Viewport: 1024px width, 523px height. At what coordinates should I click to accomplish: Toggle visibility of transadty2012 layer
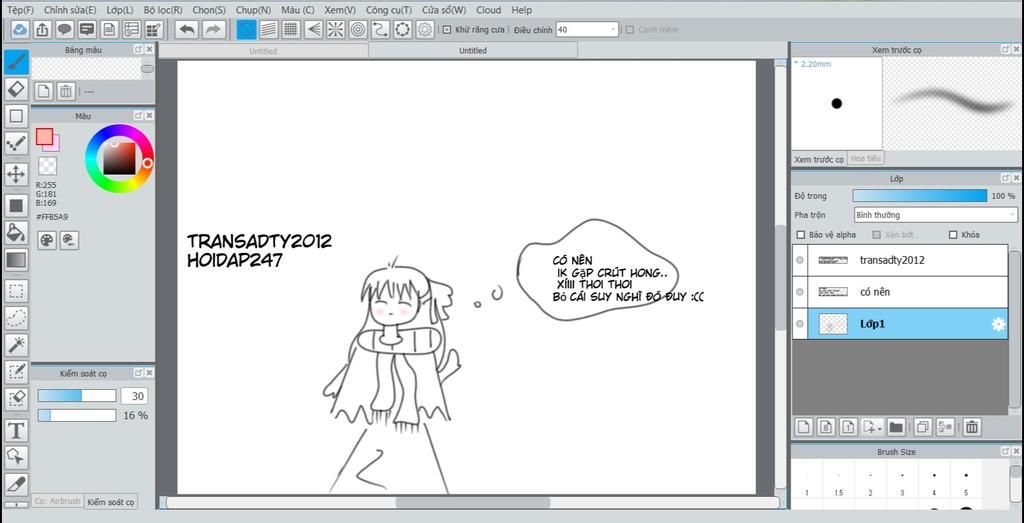[x=800, y=260]
